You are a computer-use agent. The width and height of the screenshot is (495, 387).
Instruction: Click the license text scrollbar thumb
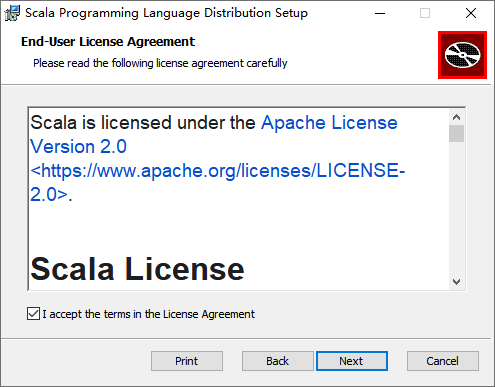pos(456,134)
